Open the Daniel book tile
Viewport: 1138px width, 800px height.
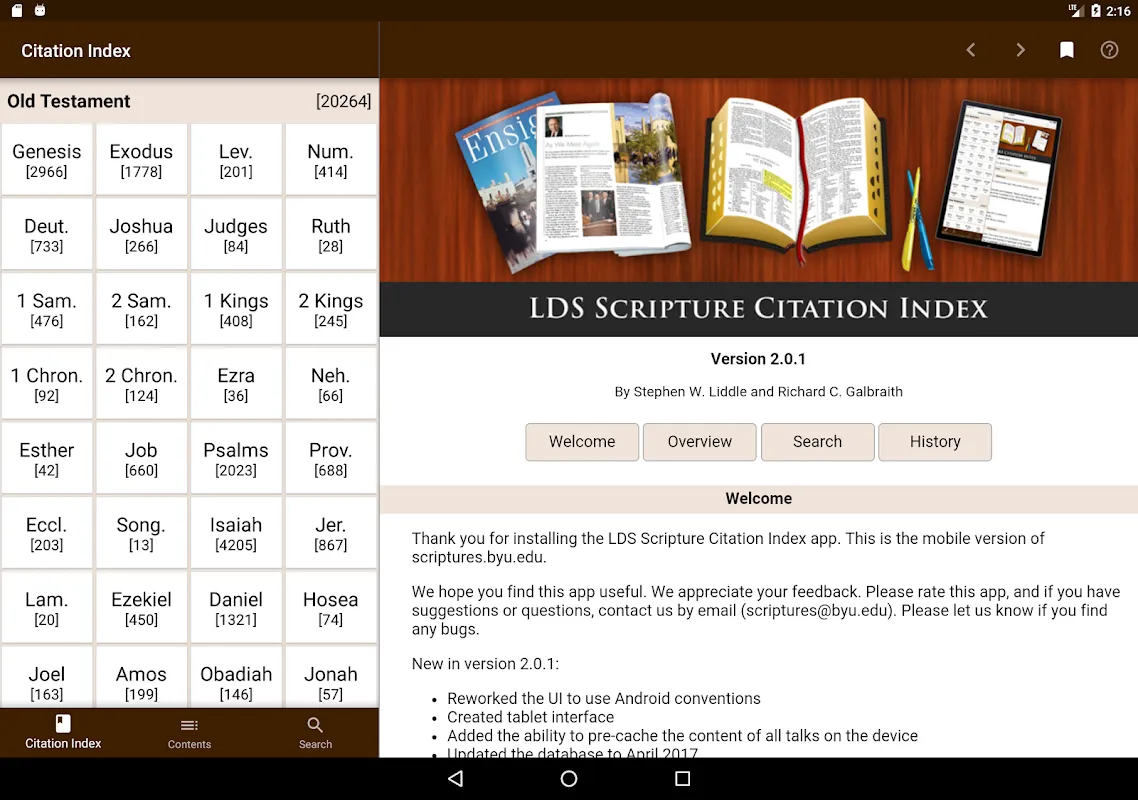coord(236,608)
